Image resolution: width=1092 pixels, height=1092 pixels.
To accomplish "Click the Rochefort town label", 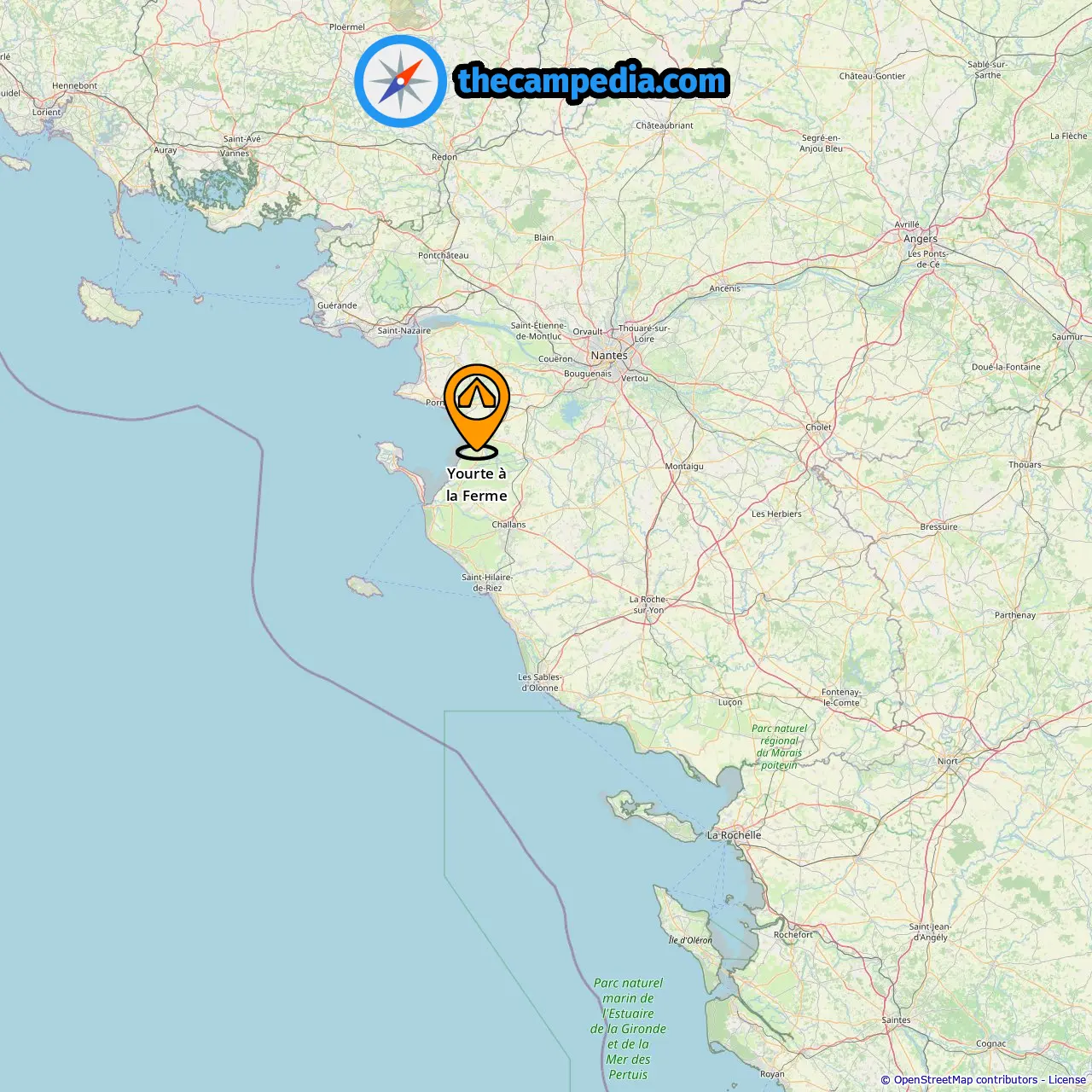I will (793, 934).
